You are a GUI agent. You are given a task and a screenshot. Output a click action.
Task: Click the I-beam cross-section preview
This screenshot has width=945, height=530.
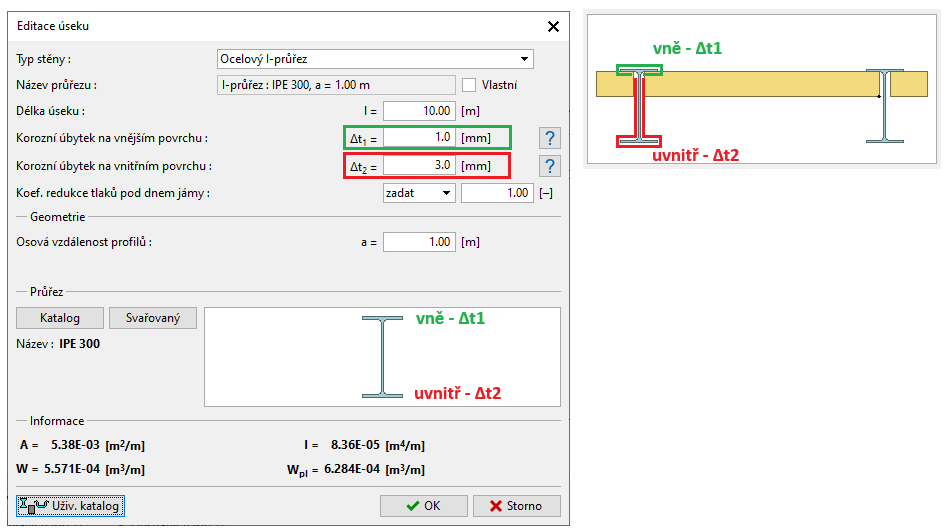point(382,357)
